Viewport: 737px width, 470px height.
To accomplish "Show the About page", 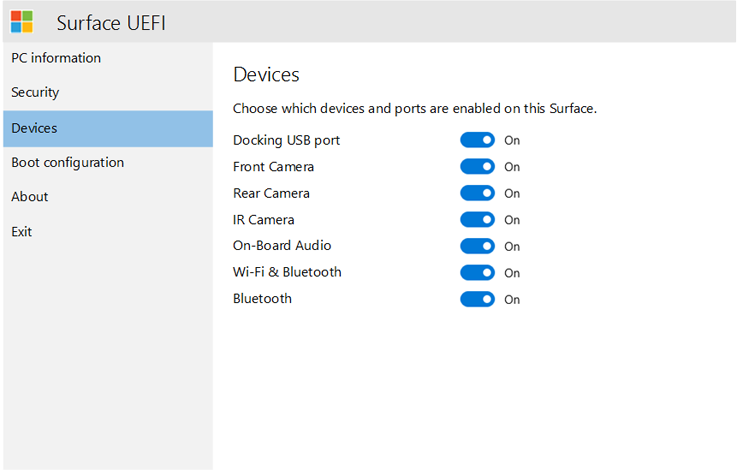I will coord(30,197).
